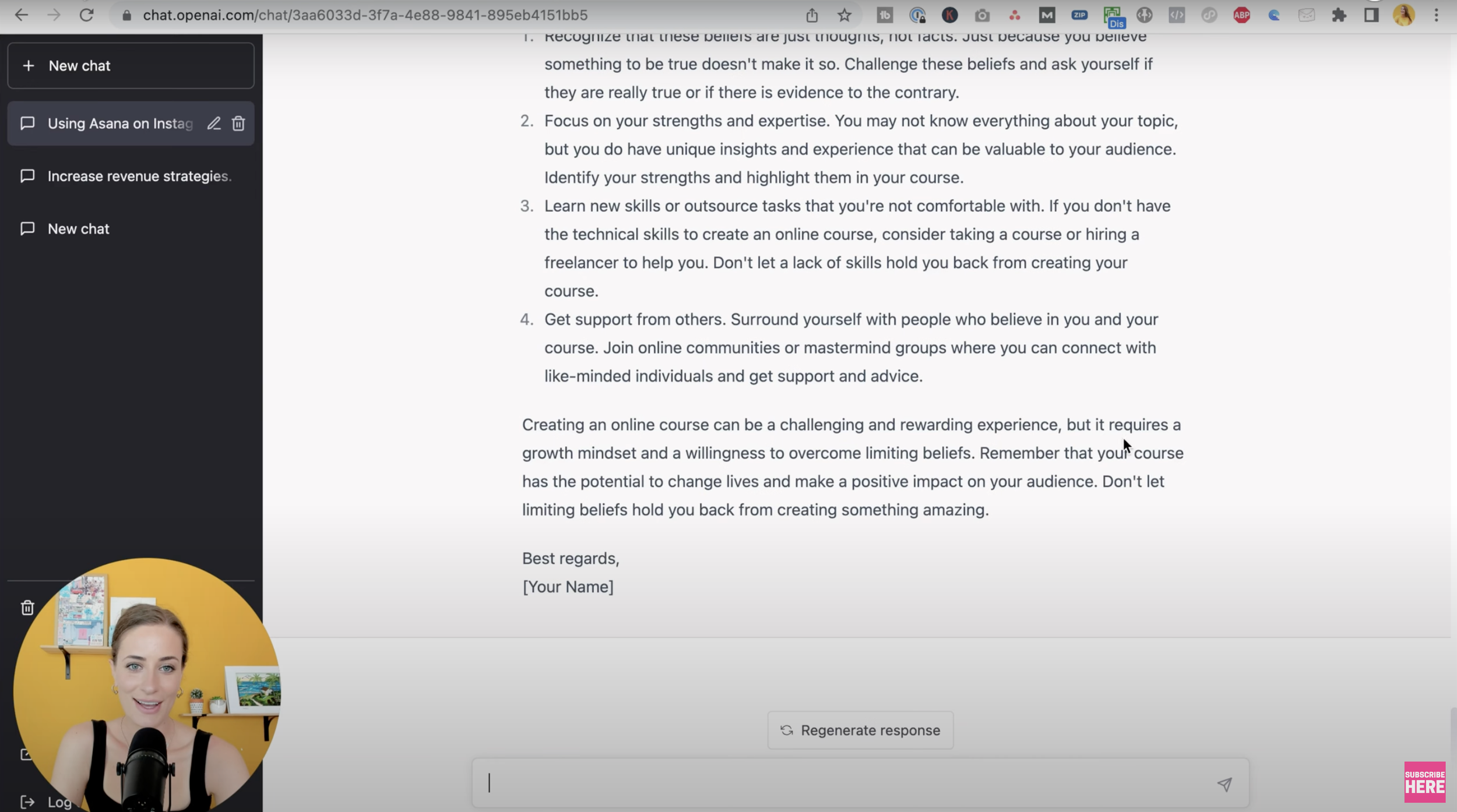Image resolution: width=1457 pixels, height=812 pixels.
Task: Click "Focus on your strengths and expertise" text
Action: [x=687, y=121]
